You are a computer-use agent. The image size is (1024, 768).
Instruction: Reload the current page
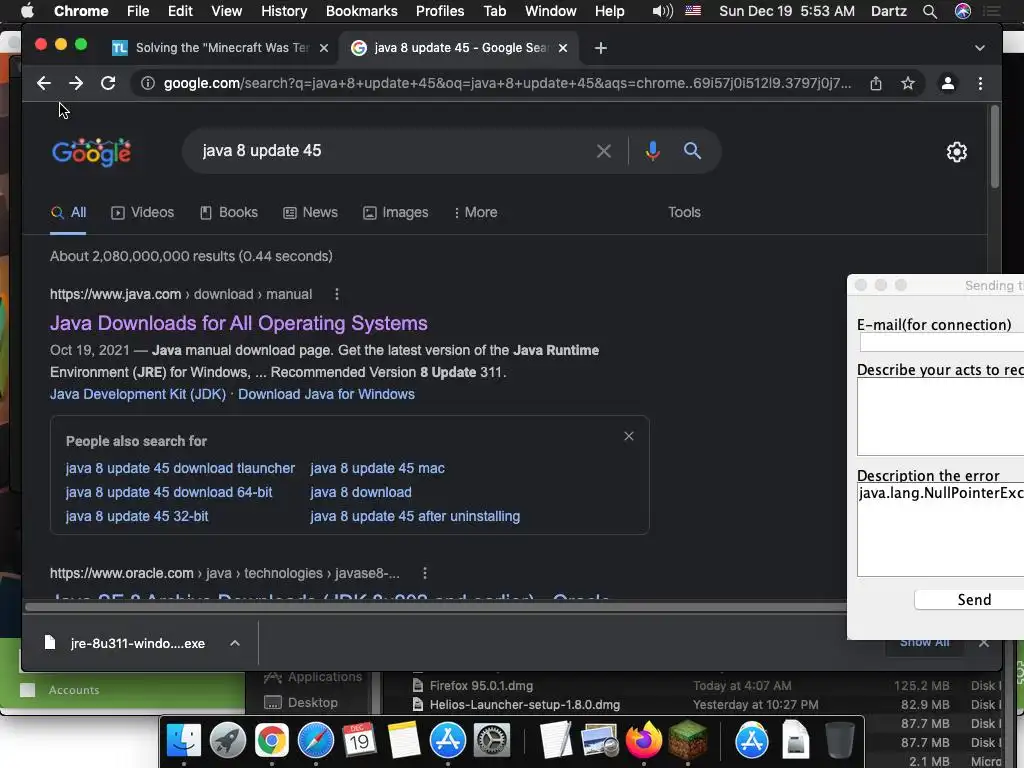pos(108,83)
